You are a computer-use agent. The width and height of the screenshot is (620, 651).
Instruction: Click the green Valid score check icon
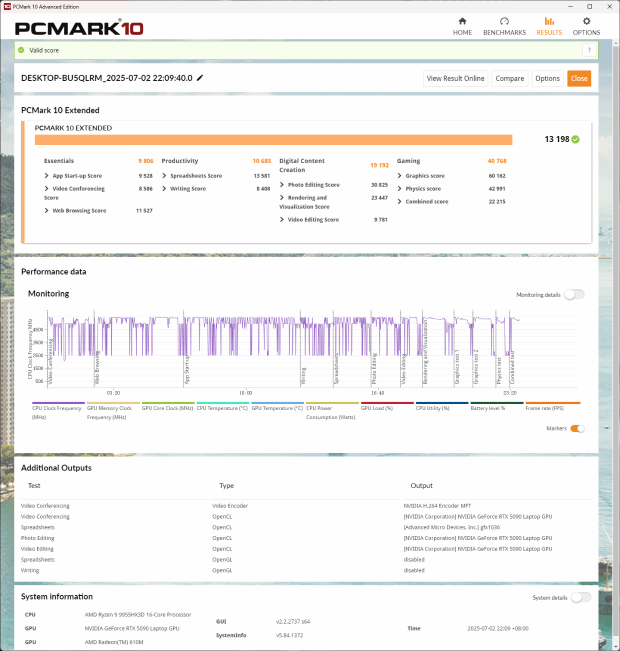coord(21,50)
